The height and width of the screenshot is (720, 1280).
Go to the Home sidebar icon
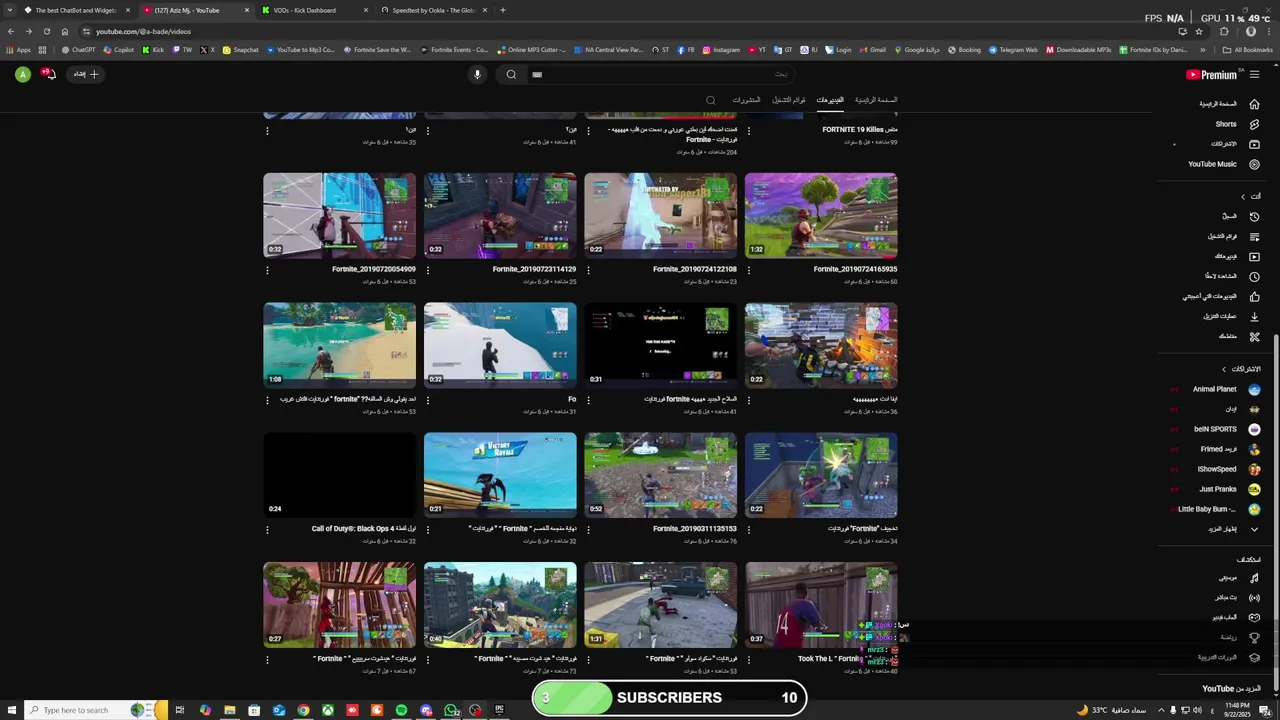pyautogui.click(x=1254, y=104)
